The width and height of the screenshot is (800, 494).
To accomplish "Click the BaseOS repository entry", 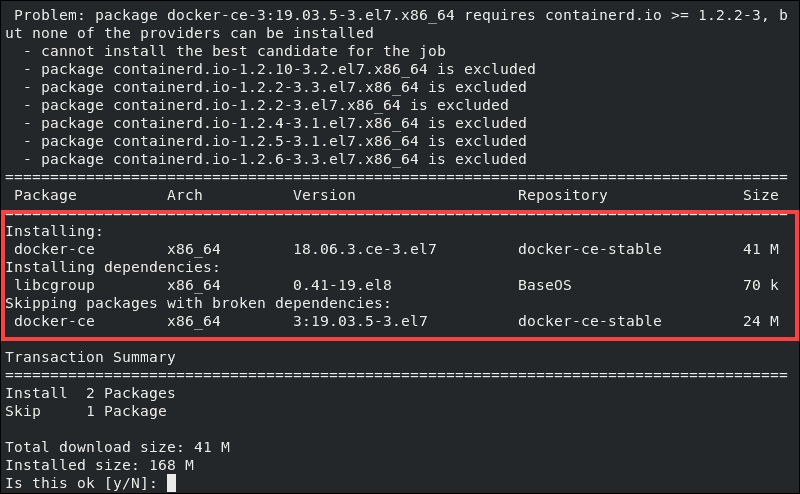I will [544, 285].
